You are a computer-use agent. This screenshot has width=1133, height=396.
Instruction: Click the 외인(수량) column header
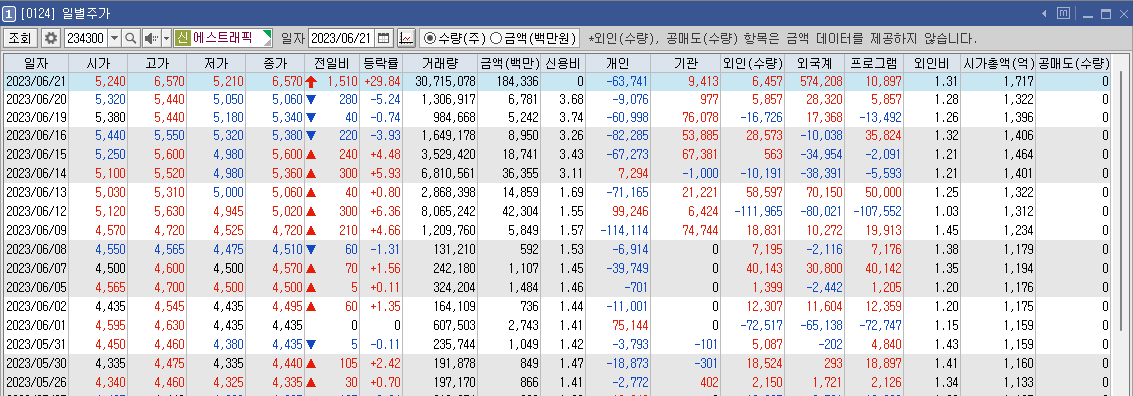[753, 64]
